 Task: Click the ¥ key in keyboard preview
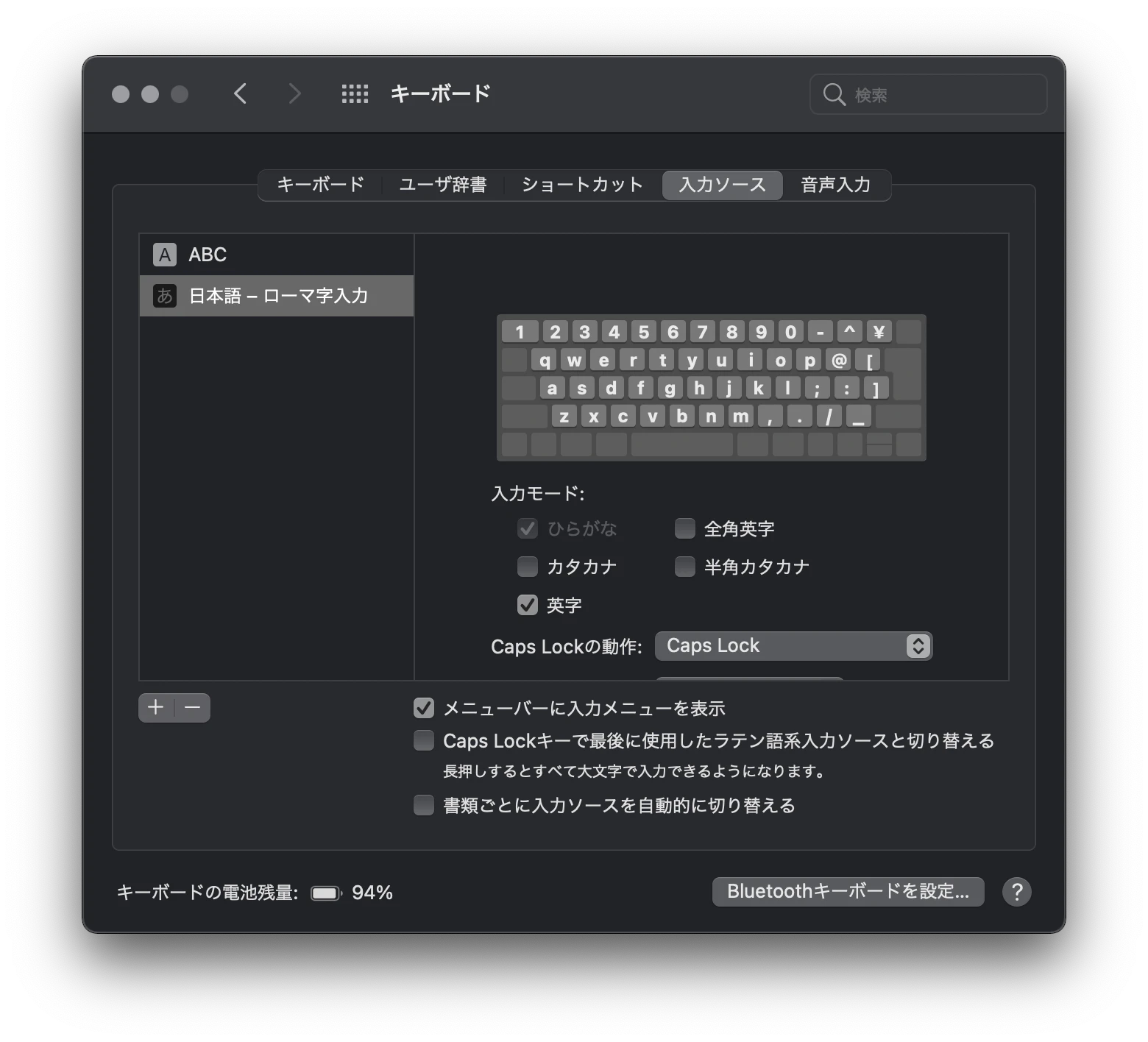click(x=879, y=332)
